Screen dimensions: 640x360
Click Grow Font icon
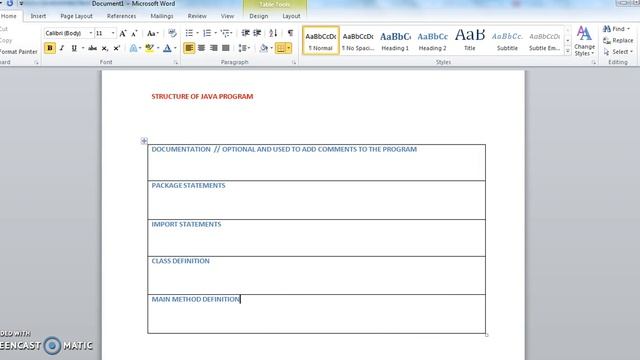(123, 33)
